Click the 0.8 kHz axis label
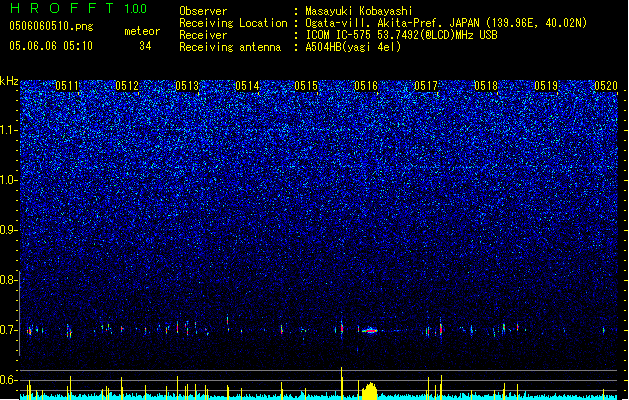This screenshot has height=400, width=629. coord(9,280)
